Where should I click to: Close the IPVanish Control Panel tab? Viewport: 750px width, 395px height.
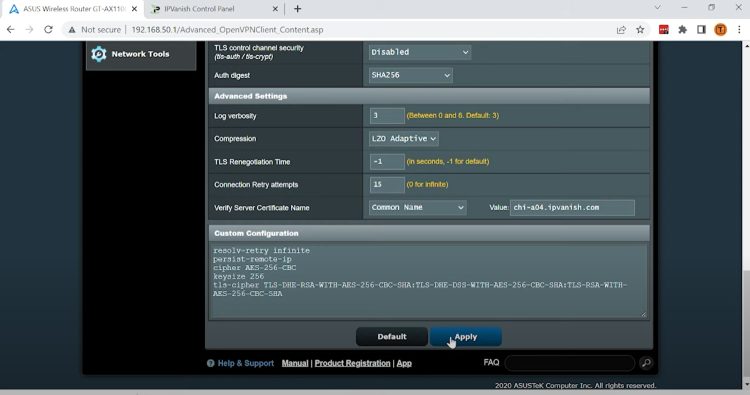click(275, 9)
